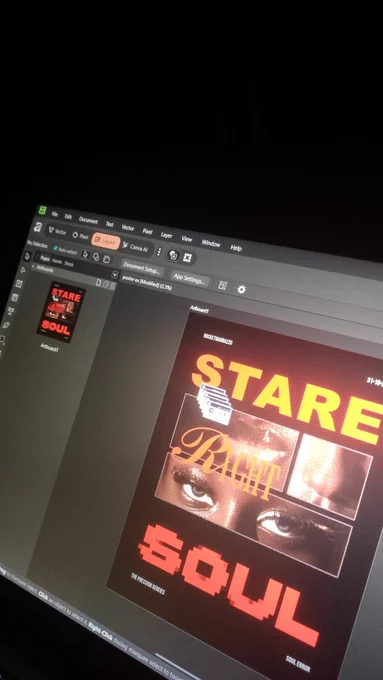Click the No Selection label
Screen dimensions: 383x680
pyautogui.click(x=37, y=245)
